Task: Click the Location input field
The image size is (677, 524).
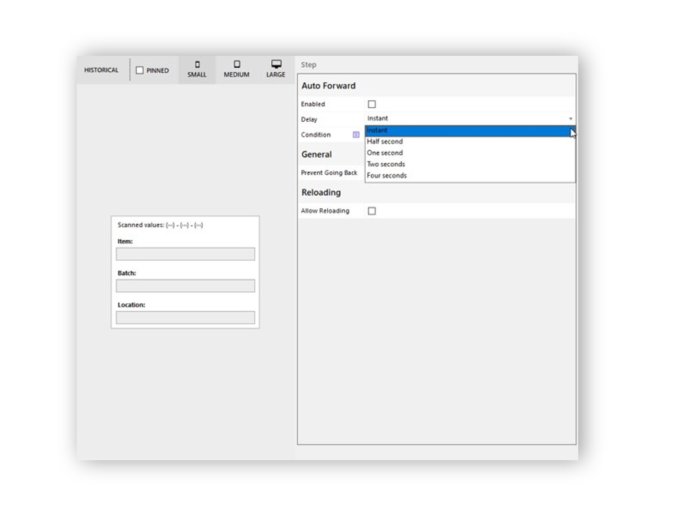Action: tap(185, 318)
